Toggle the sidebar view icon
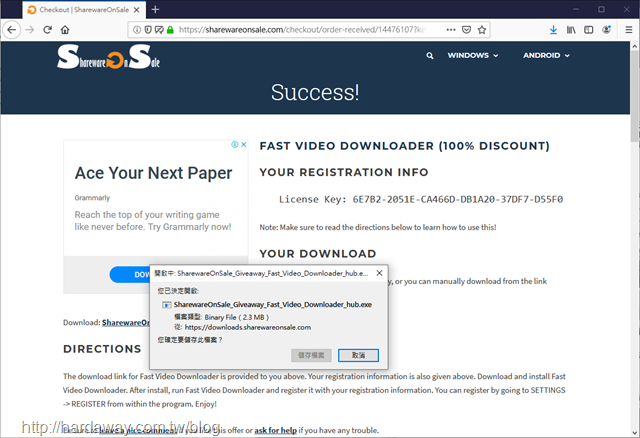The image size is (640, 438). click(x=589, y=30)
